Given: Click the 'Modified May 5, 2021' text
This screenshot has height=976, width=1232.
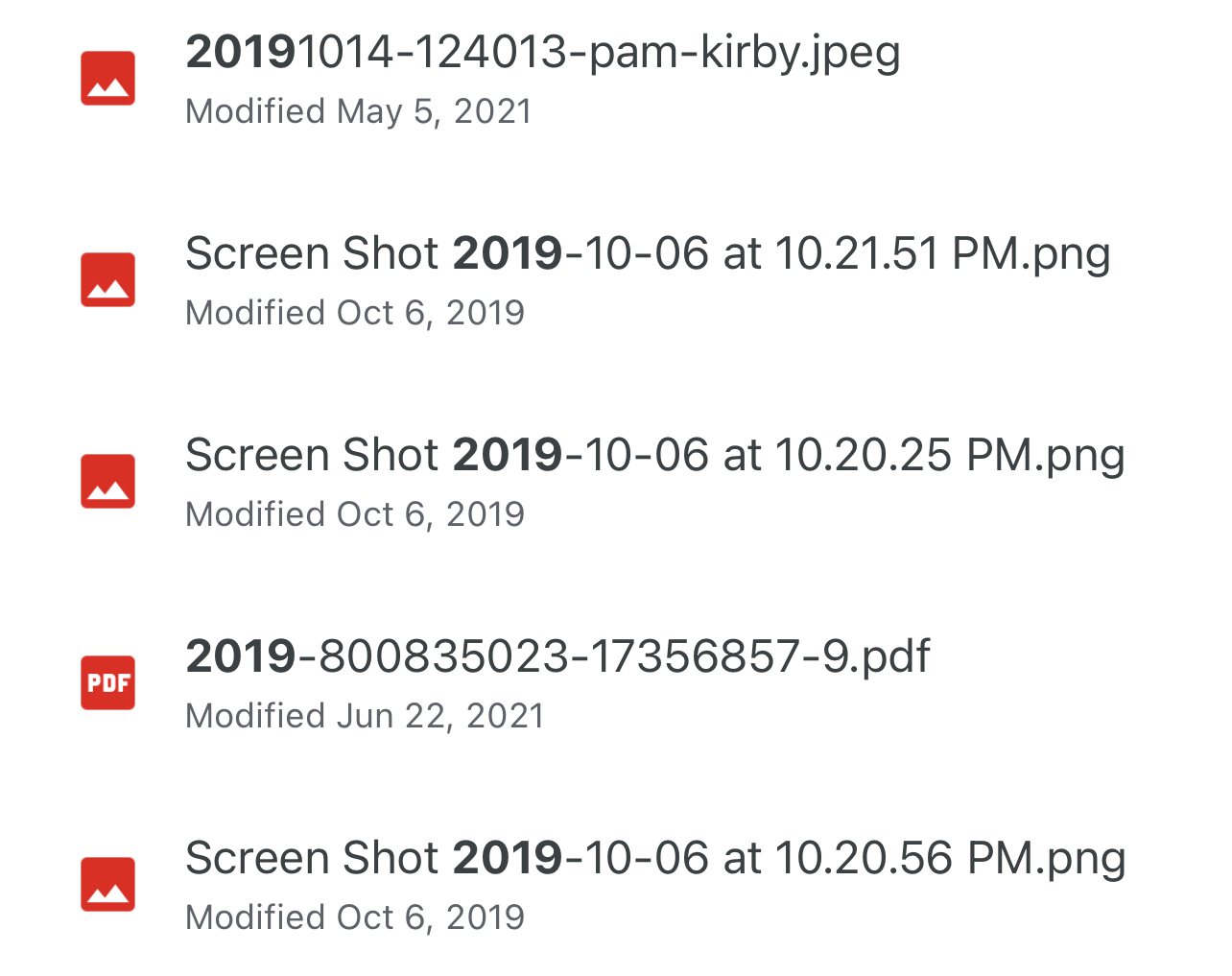Looking at the screenshot, I should pyautogui.click(x=358, y=112).
